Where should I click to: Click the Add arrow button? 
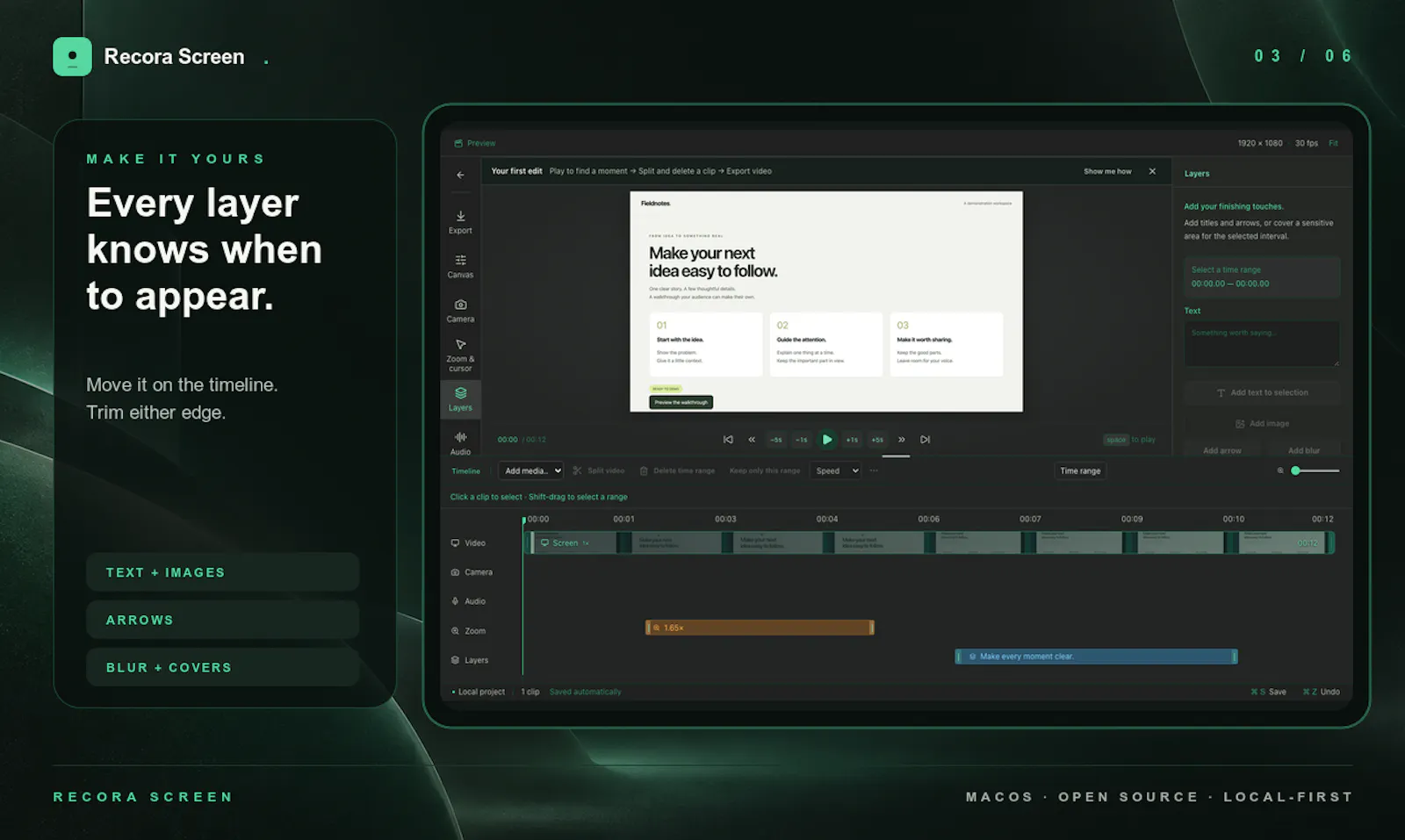tap(1222, 450)
